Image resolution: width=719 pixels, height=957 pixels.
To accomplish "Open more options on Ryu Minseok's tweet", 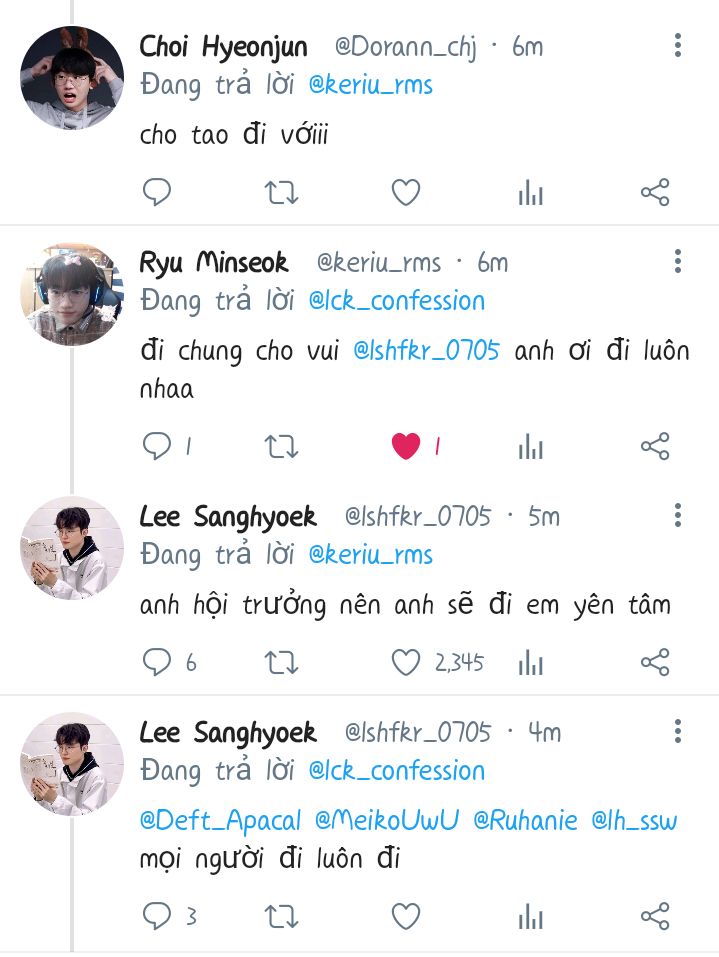I will 677,261.
